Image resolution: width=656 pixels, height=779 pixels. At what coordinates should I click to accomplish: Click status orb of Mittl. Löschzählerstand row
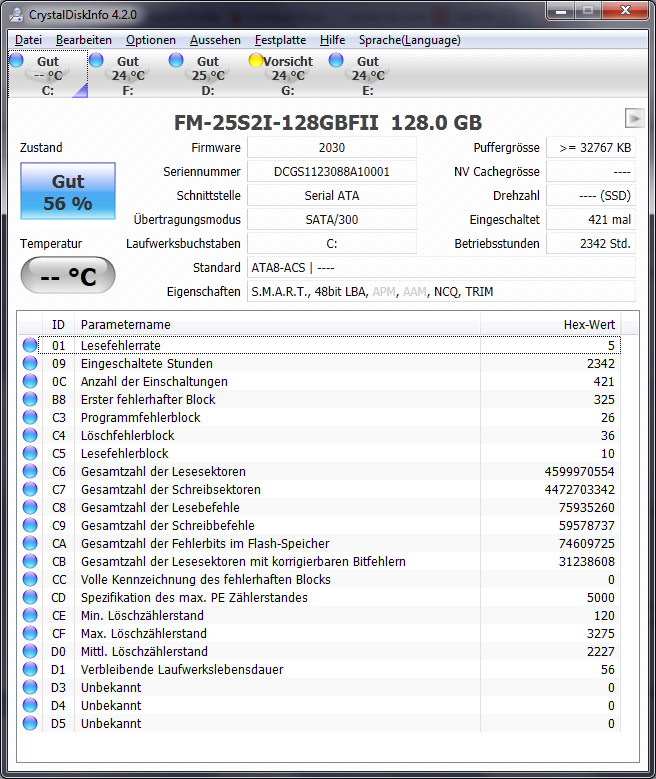tap(30, 651)
